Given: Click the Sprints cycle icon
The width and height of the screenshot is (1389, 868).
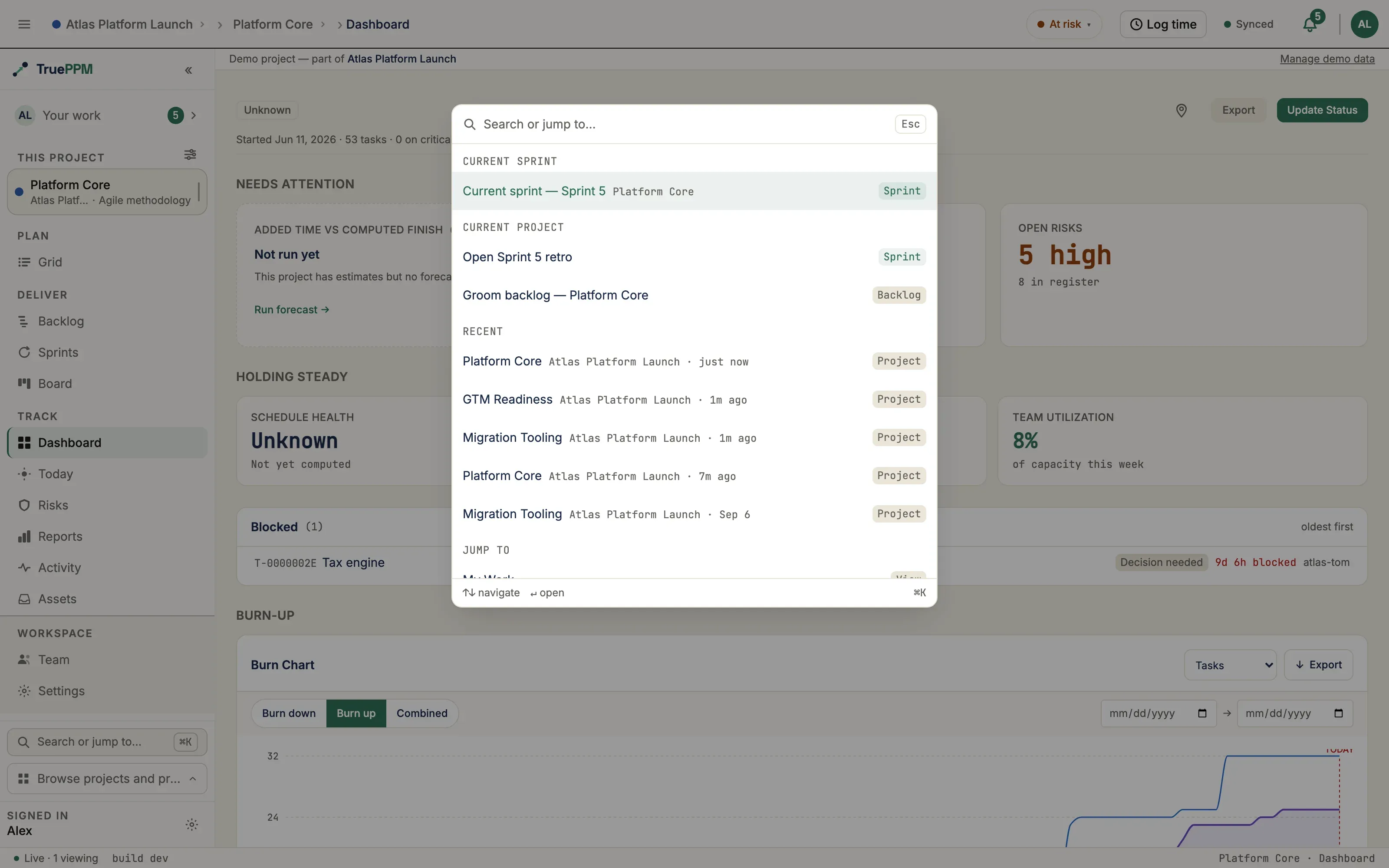Looking at the screenshot, I should tap(24, 352).
